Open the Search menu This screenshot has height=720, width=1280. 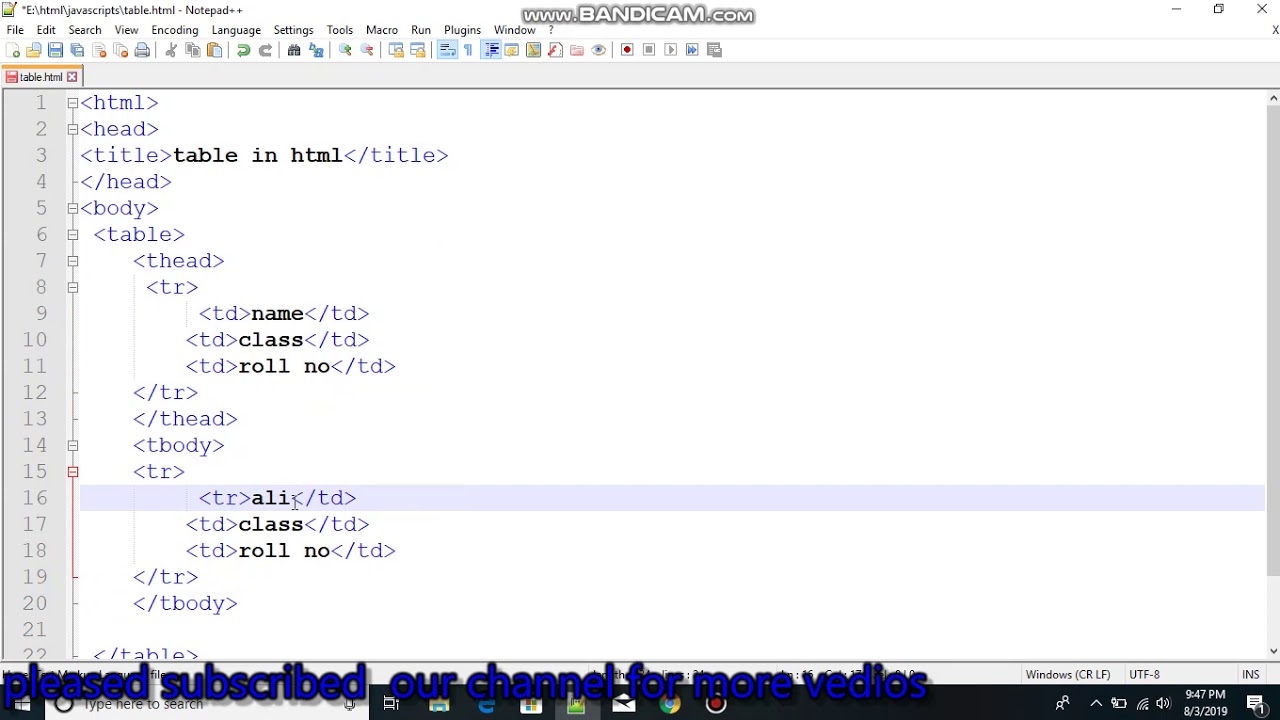[x=85, y=30]
